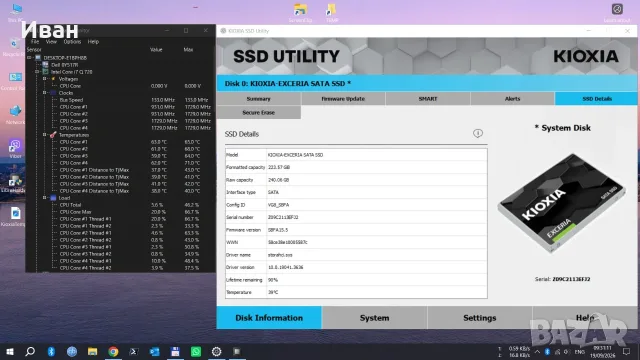
Task: Open Google Chrome from taskbar
Action: tap(113, 351)
